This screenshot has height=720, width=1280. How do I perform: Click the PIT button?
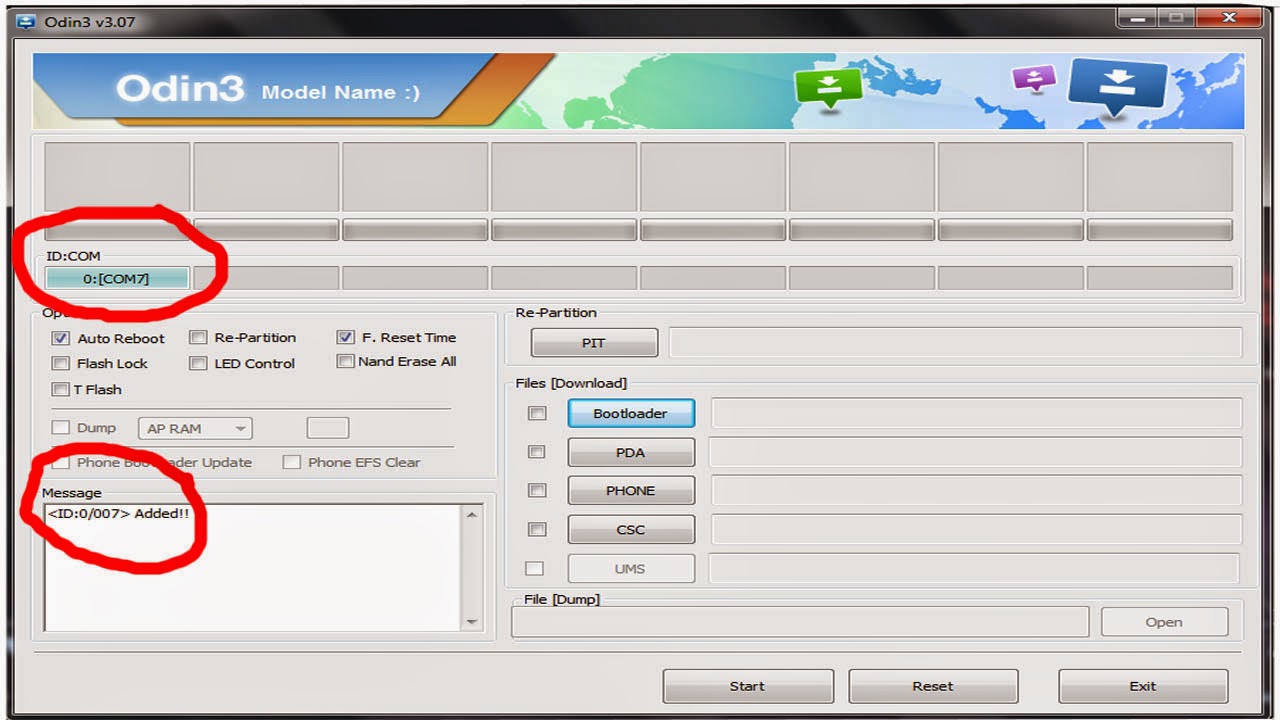click(594, 343)
